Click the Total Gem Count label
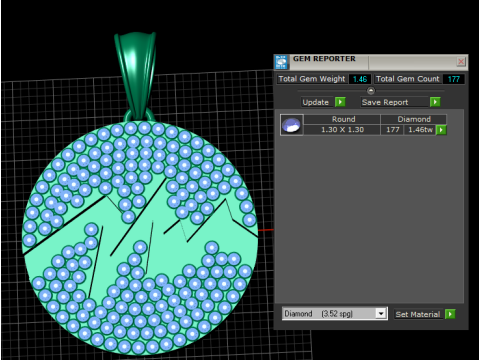Viewport: 480px width, 360px height. tap(407, 79)
